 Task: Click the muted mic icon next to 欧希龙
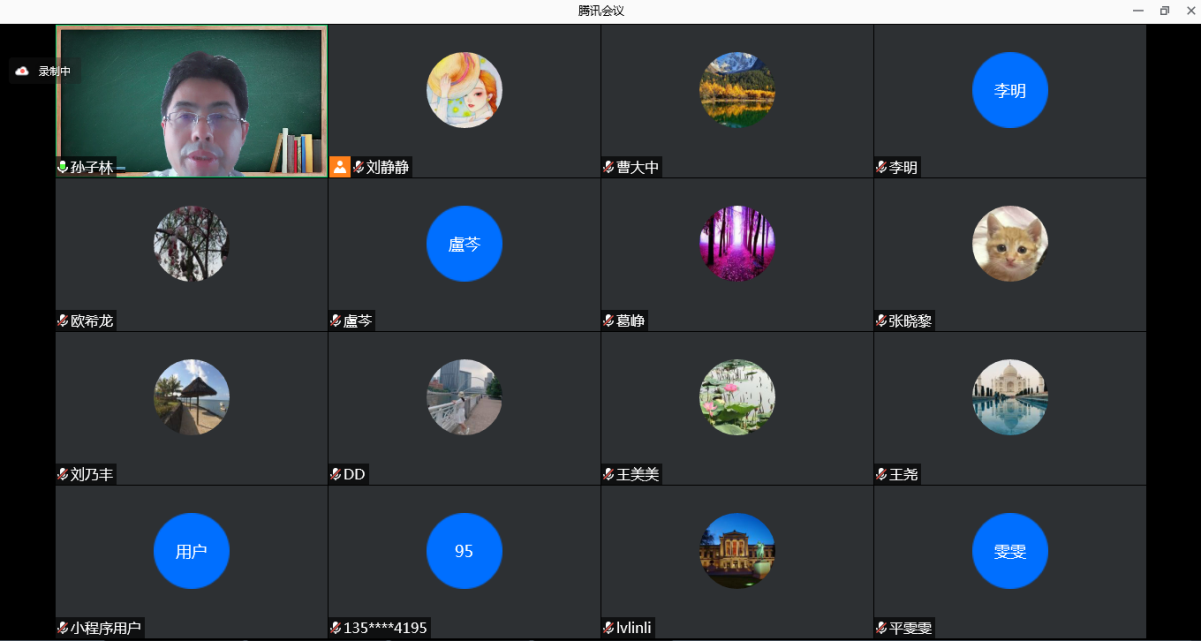coord(62,321)
